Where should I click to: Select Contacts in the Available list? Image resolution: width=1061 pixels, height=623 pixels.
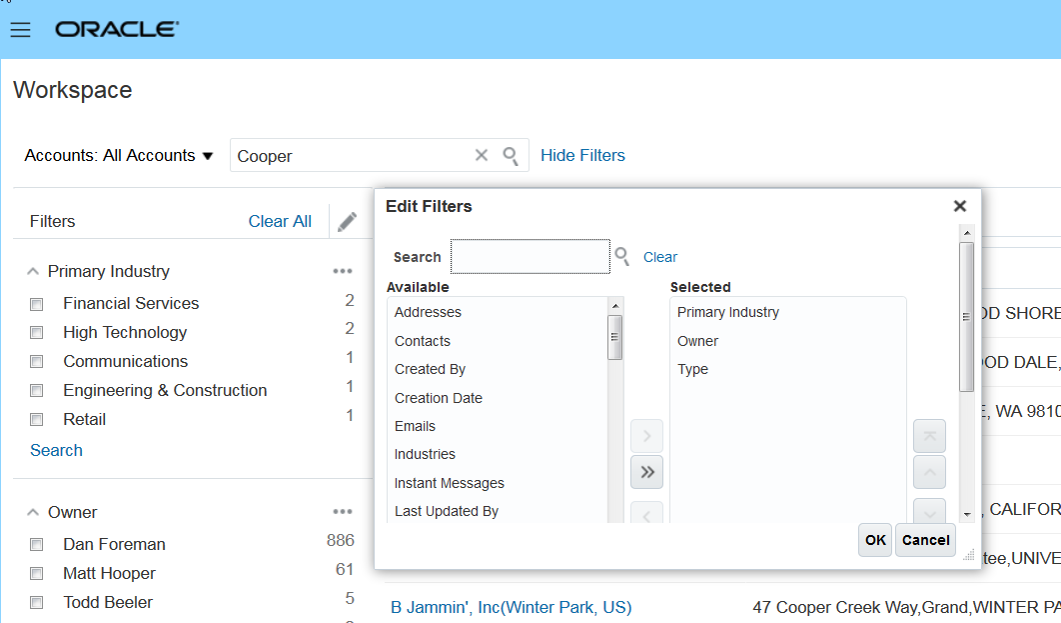click(x=423, y=341)
